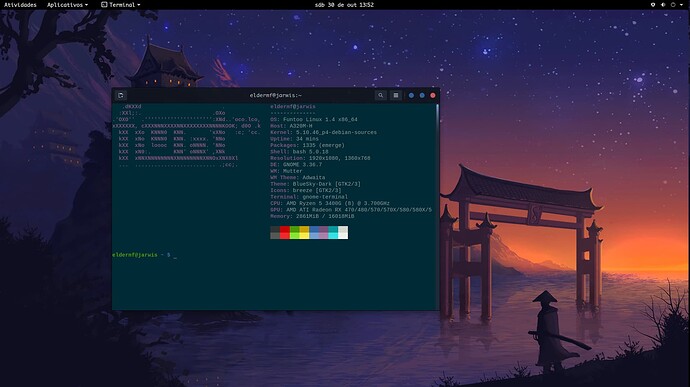This screenshot has width=690, height=387.
Task: Click the dark green color block
Action: (294, 229)
